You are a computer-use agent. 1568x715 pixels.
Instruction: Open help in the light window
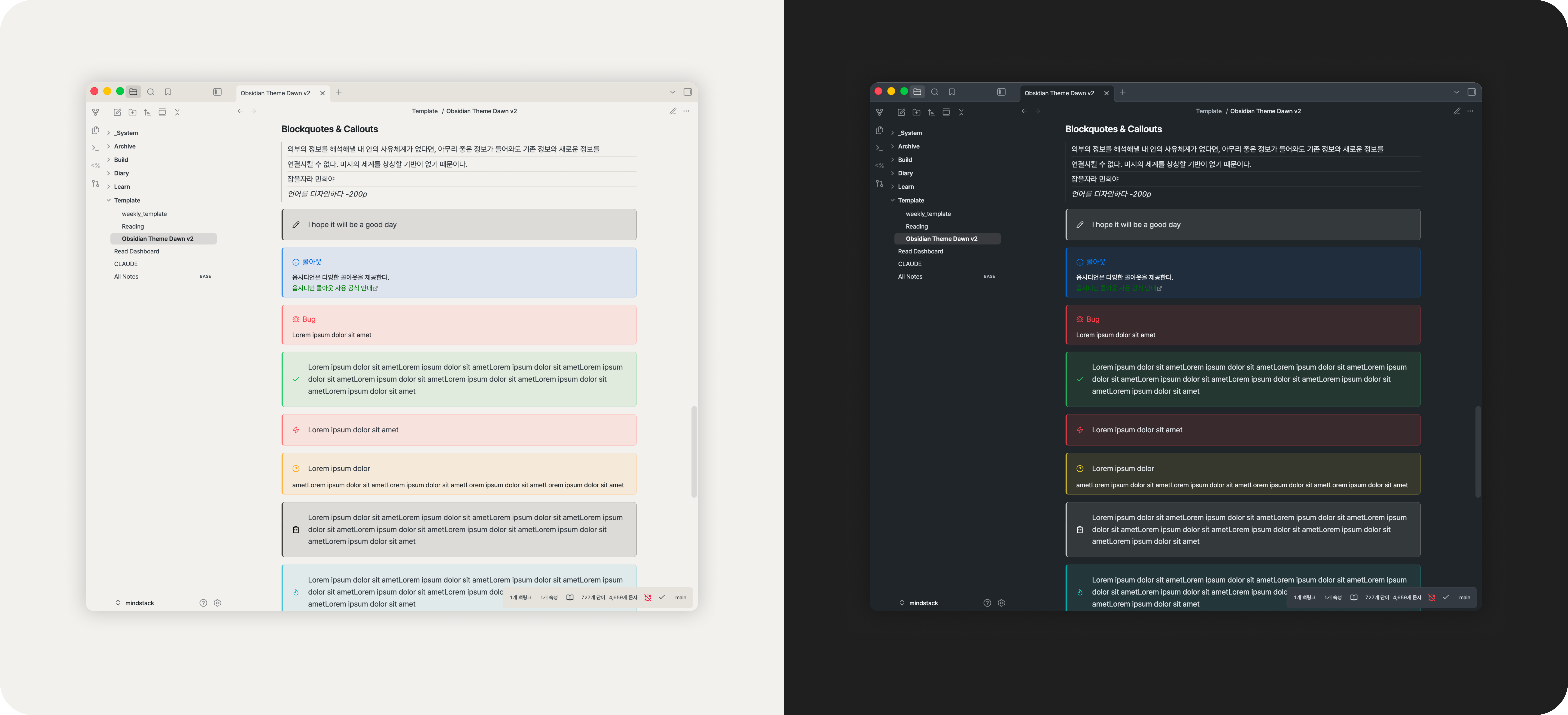click(x=203, y=603)
